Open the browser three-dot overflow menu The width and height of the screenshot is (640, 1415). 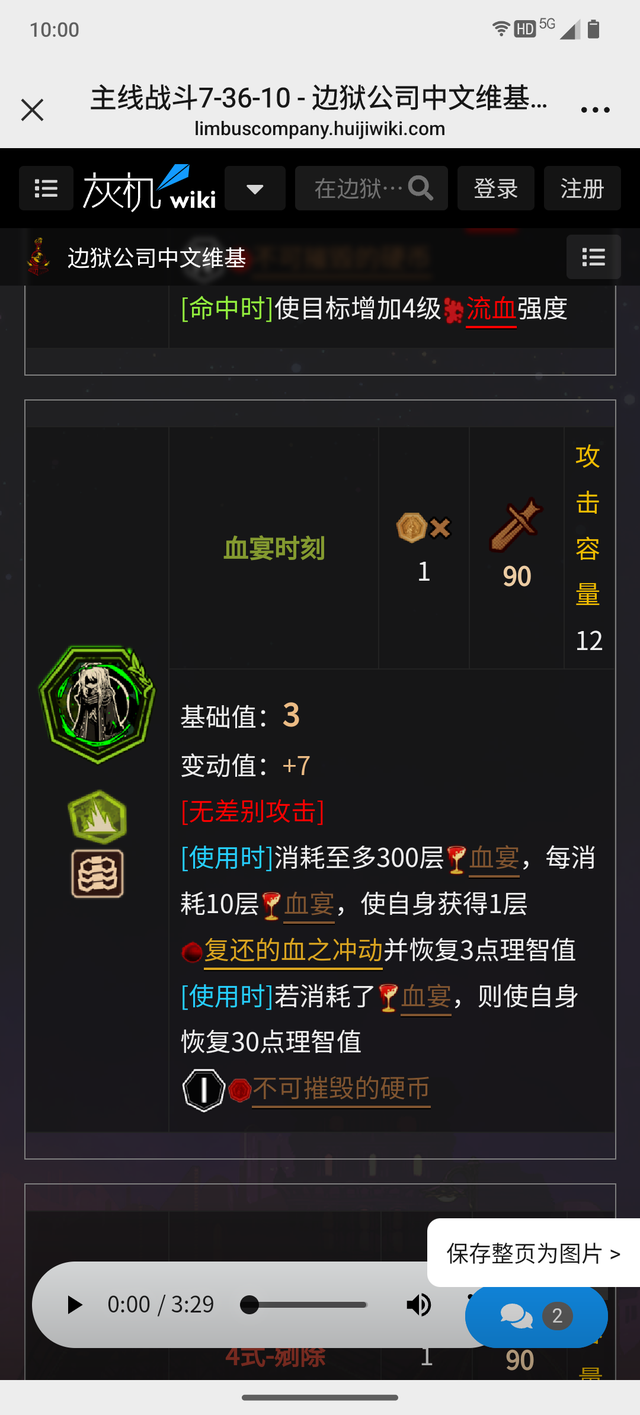click(595, 110)
